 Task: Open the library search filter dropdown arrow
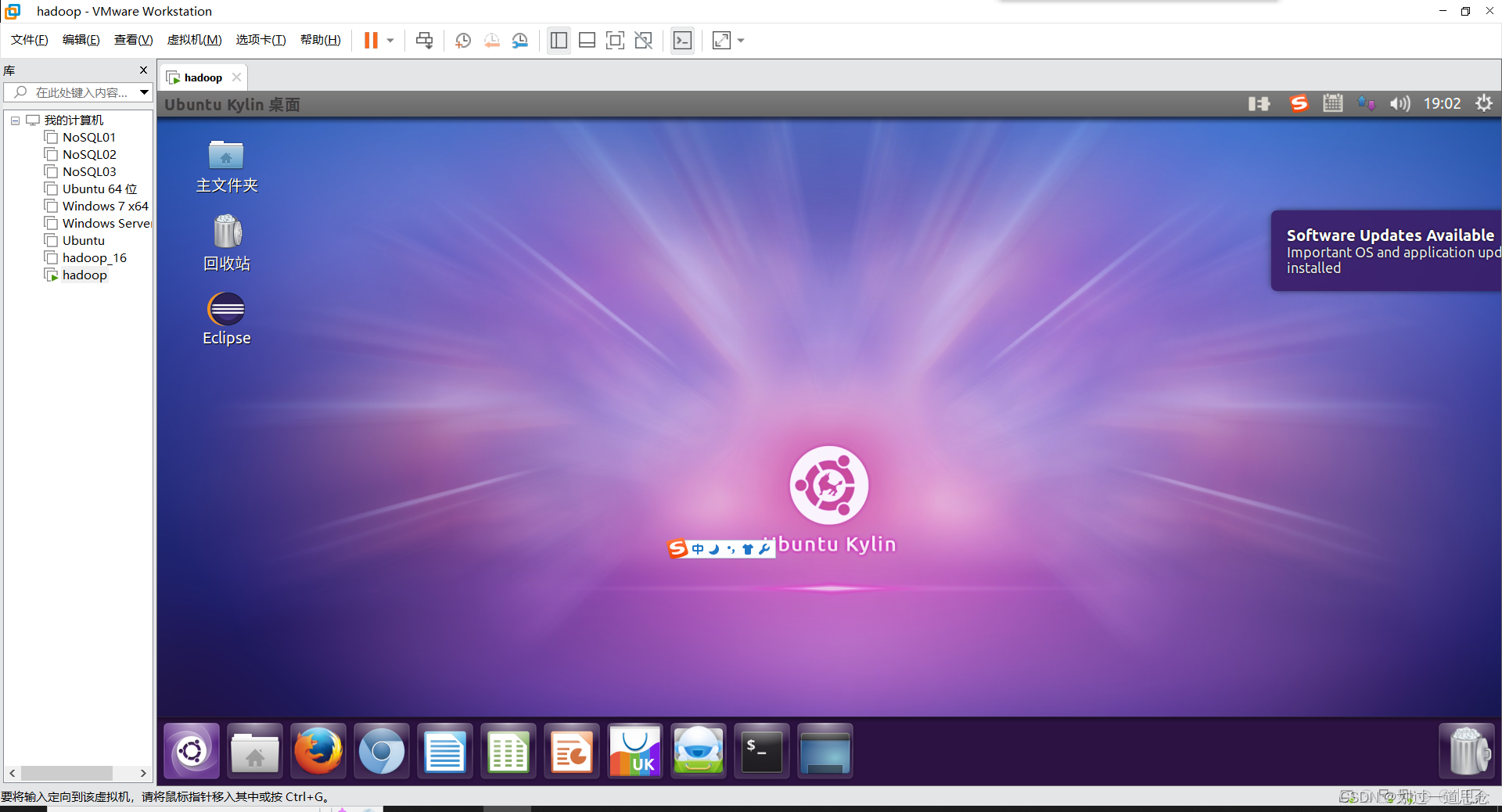click(145, 92)
